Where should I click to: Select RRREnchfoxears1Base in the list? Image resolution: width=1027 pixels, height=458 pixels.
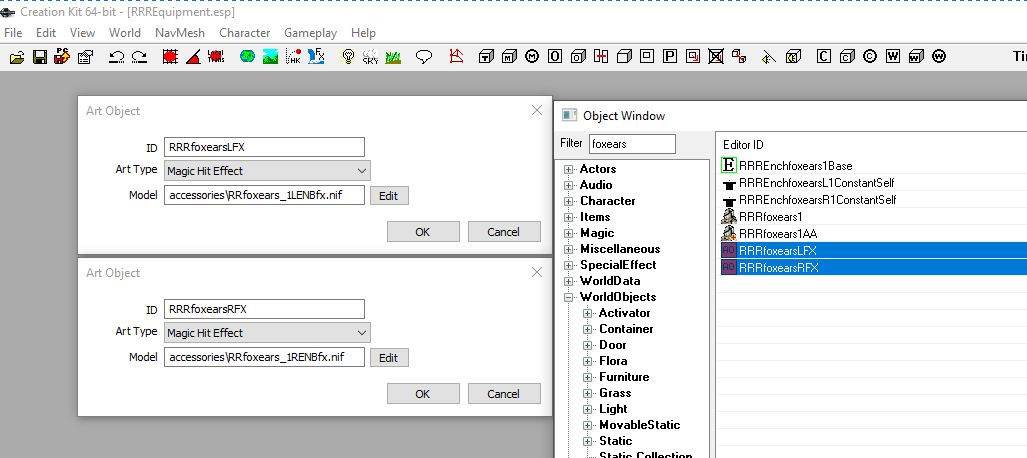click(796, 166)
